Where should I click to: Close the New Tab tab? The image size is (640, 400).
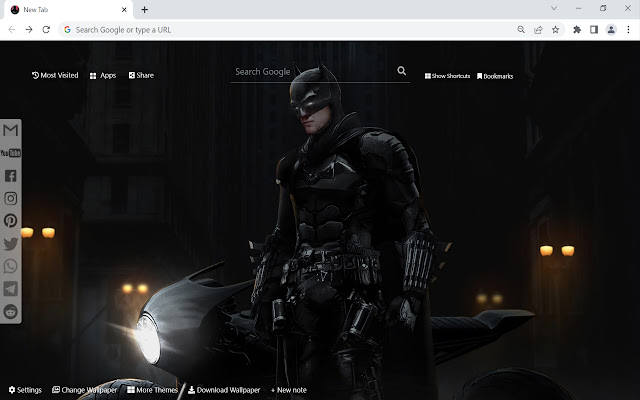pos(124,10)
